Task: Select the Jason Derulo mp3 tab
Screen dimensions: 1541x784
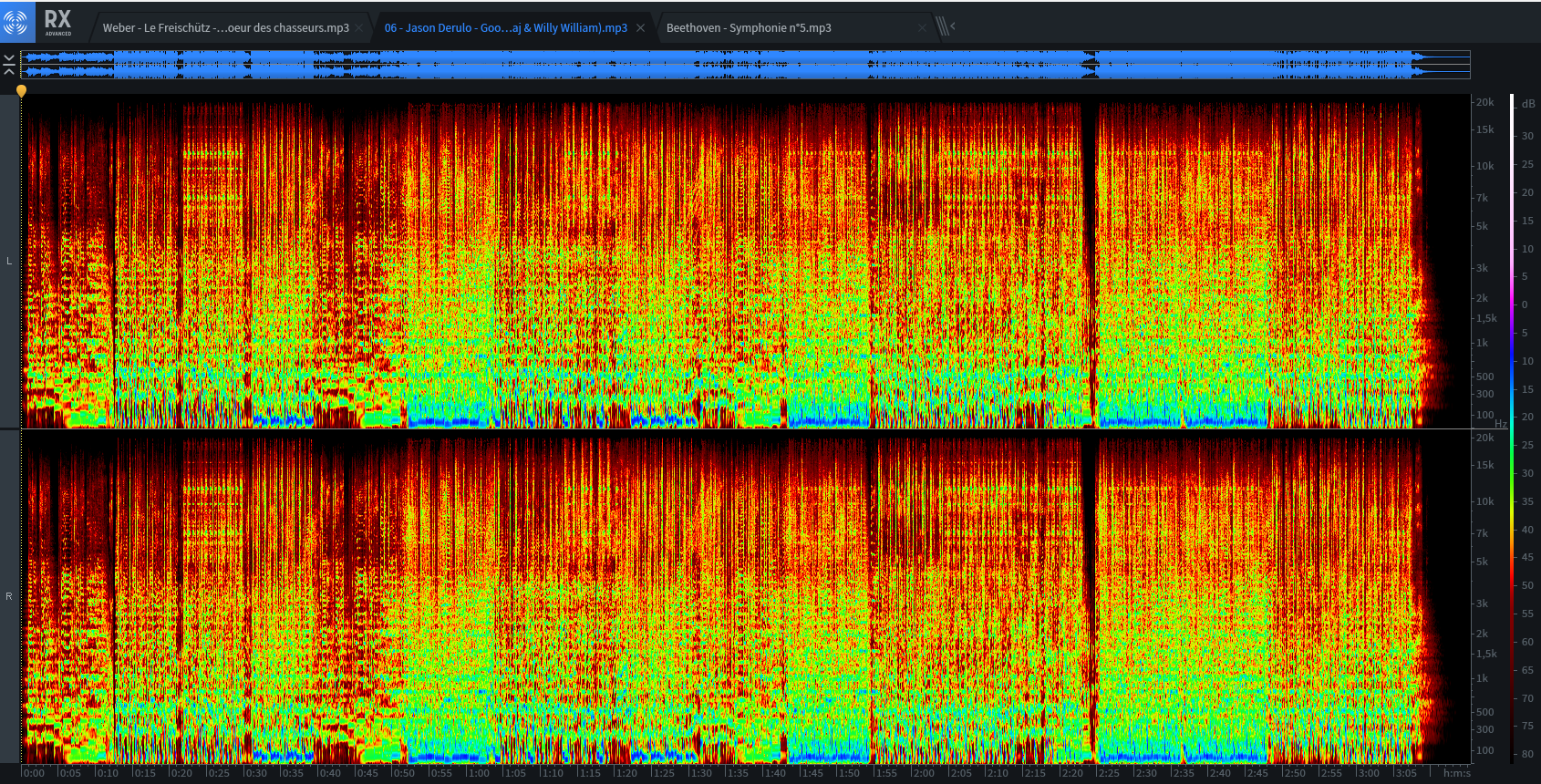Action: 505,28
